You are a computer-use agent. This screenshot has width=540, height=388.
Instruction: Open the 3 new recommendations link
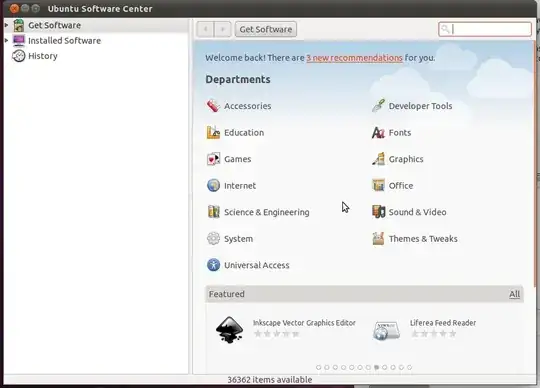point(354,57)
